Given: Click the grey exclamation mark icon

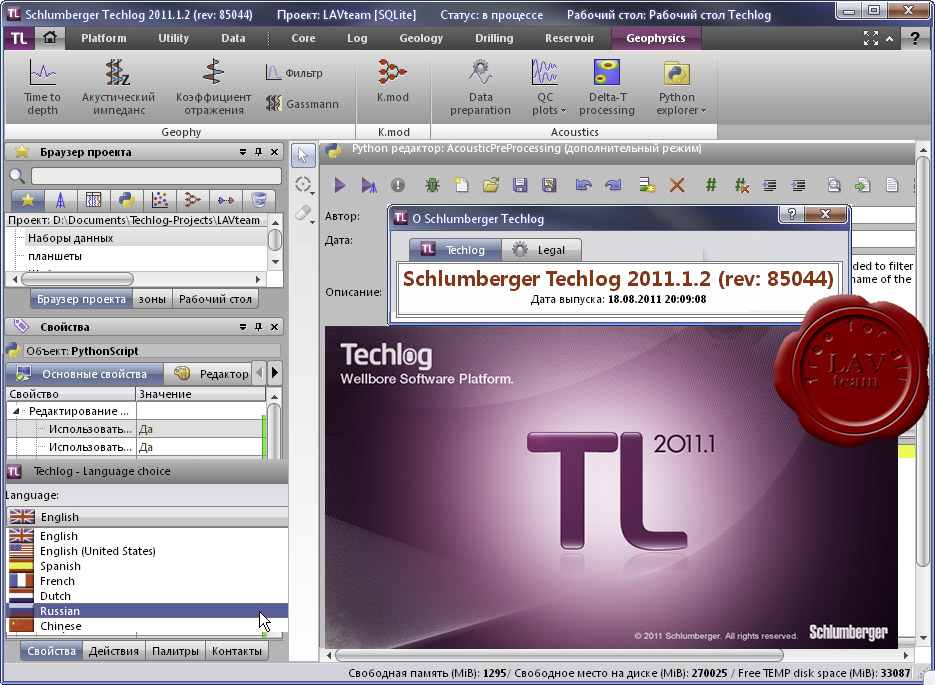Looking at the screenshot, I should click(398, 185).
